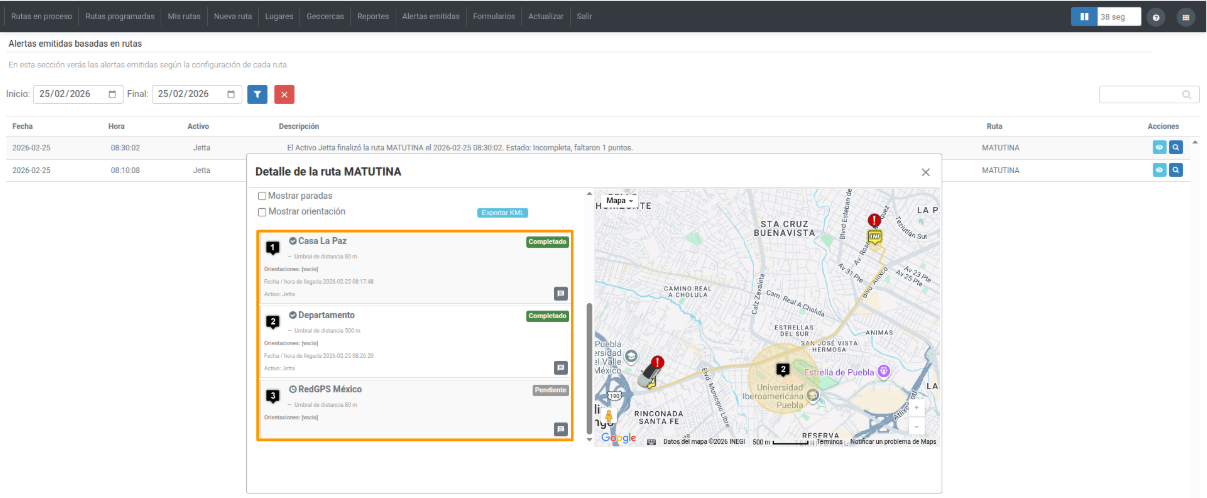The width and height of the screenshot is (1207, 498).
Task: Click keyboard shortcuts icon on map footer
Action: (x=652, y=441)
